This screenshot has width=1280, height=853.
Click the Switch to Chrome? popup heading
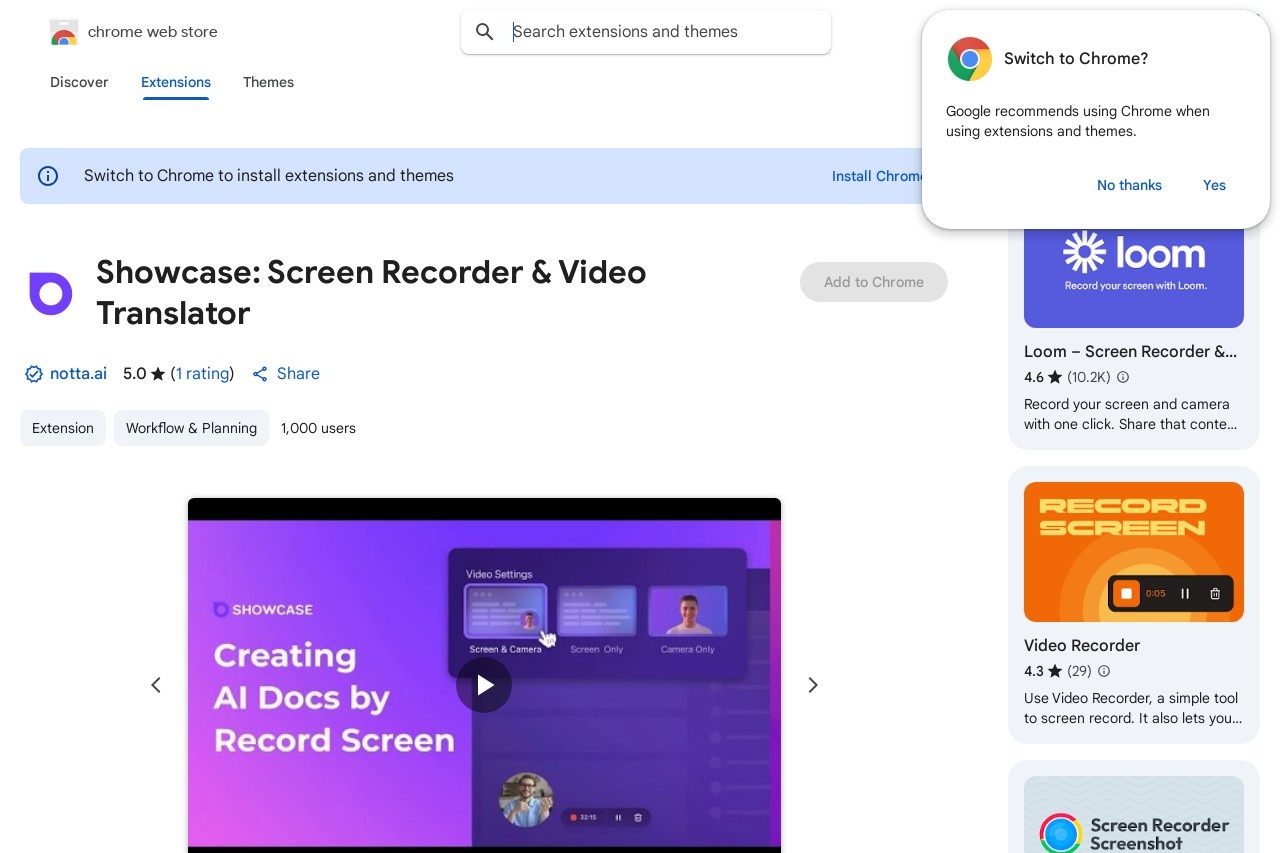pyautogui.click(x=1076, y=59)
